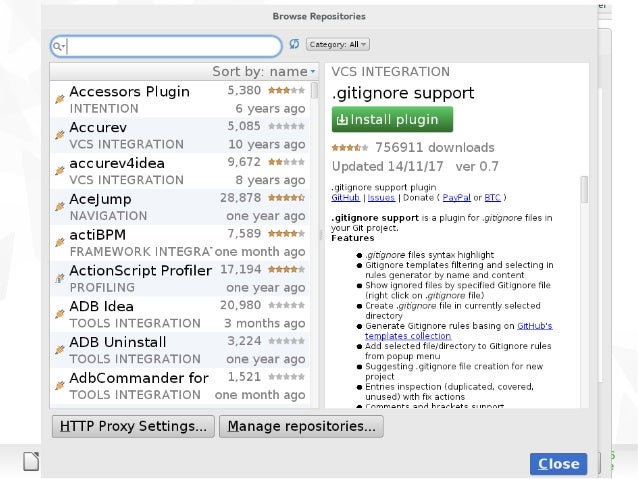Select accurev4idea plugin row

pos(179,171)
